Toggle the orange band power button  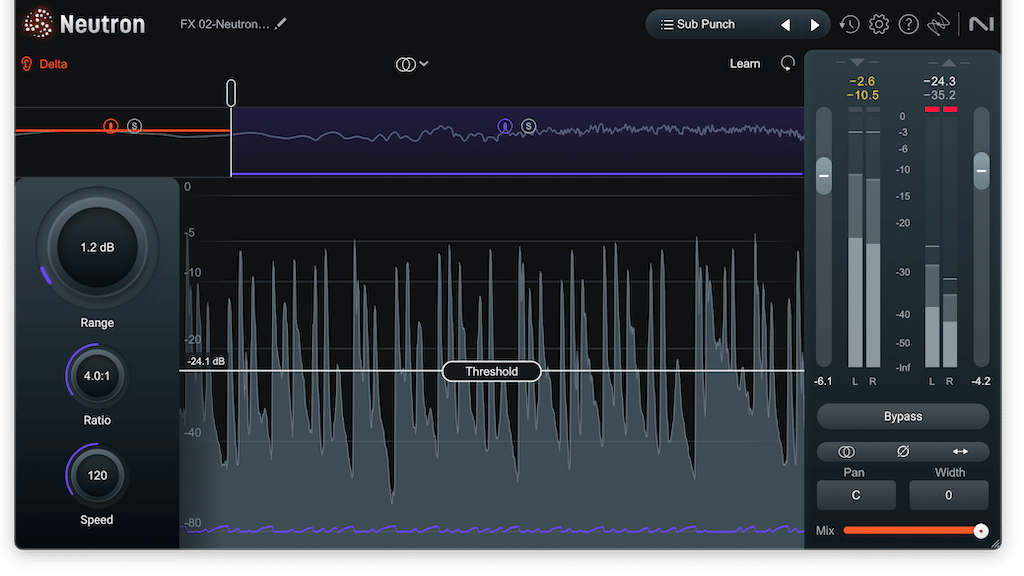point(110,126)
